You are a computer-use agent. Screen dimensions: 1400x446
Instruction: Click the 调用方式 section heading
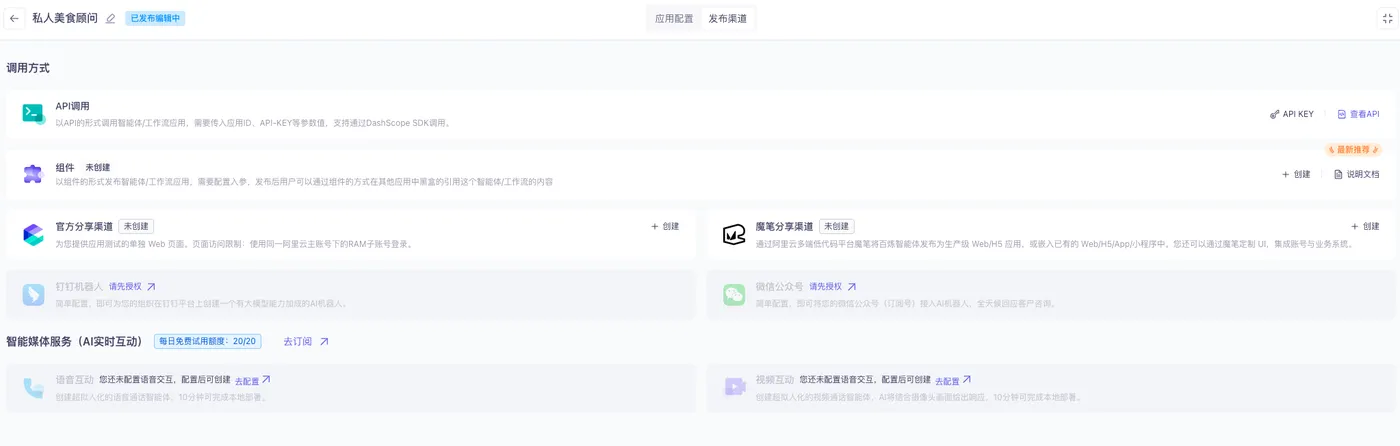click(28, 68)
